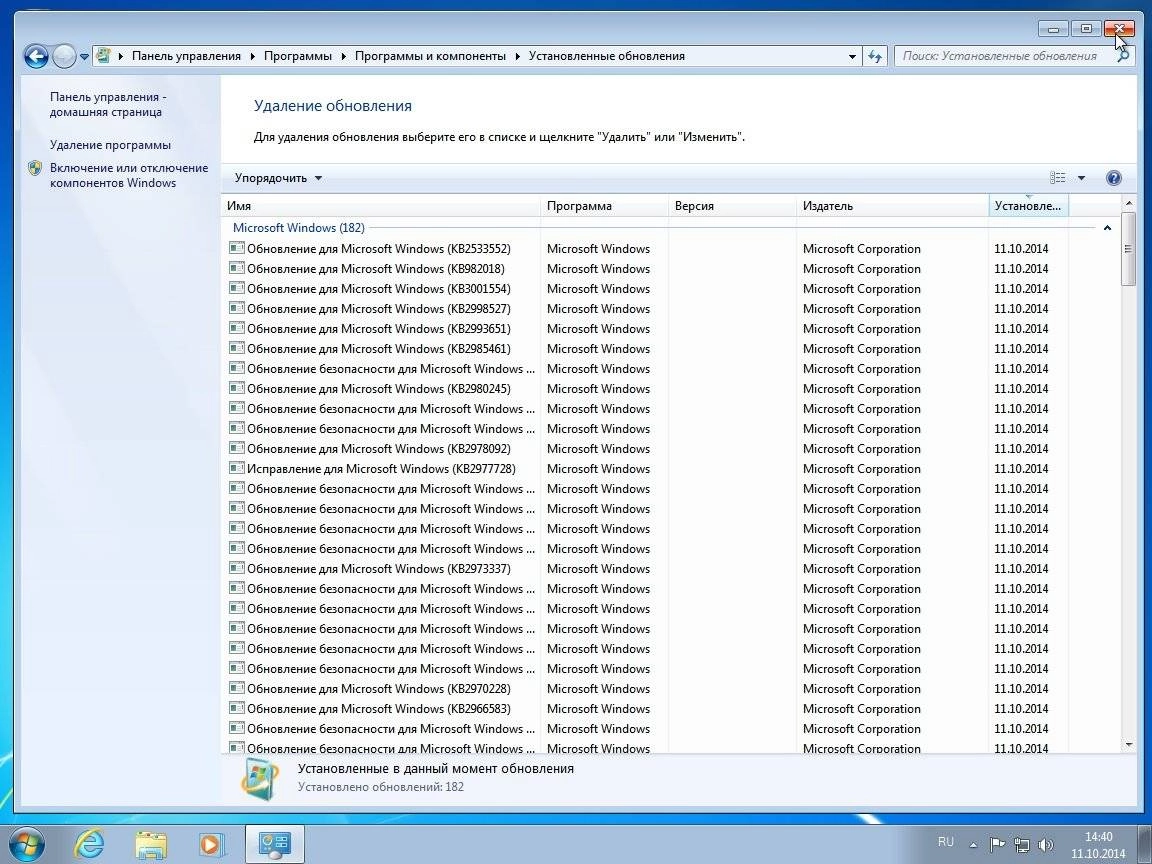Screen dimensions: 1152x864
Task: Click the Back navigation arrow button
Action: [36, 56]
